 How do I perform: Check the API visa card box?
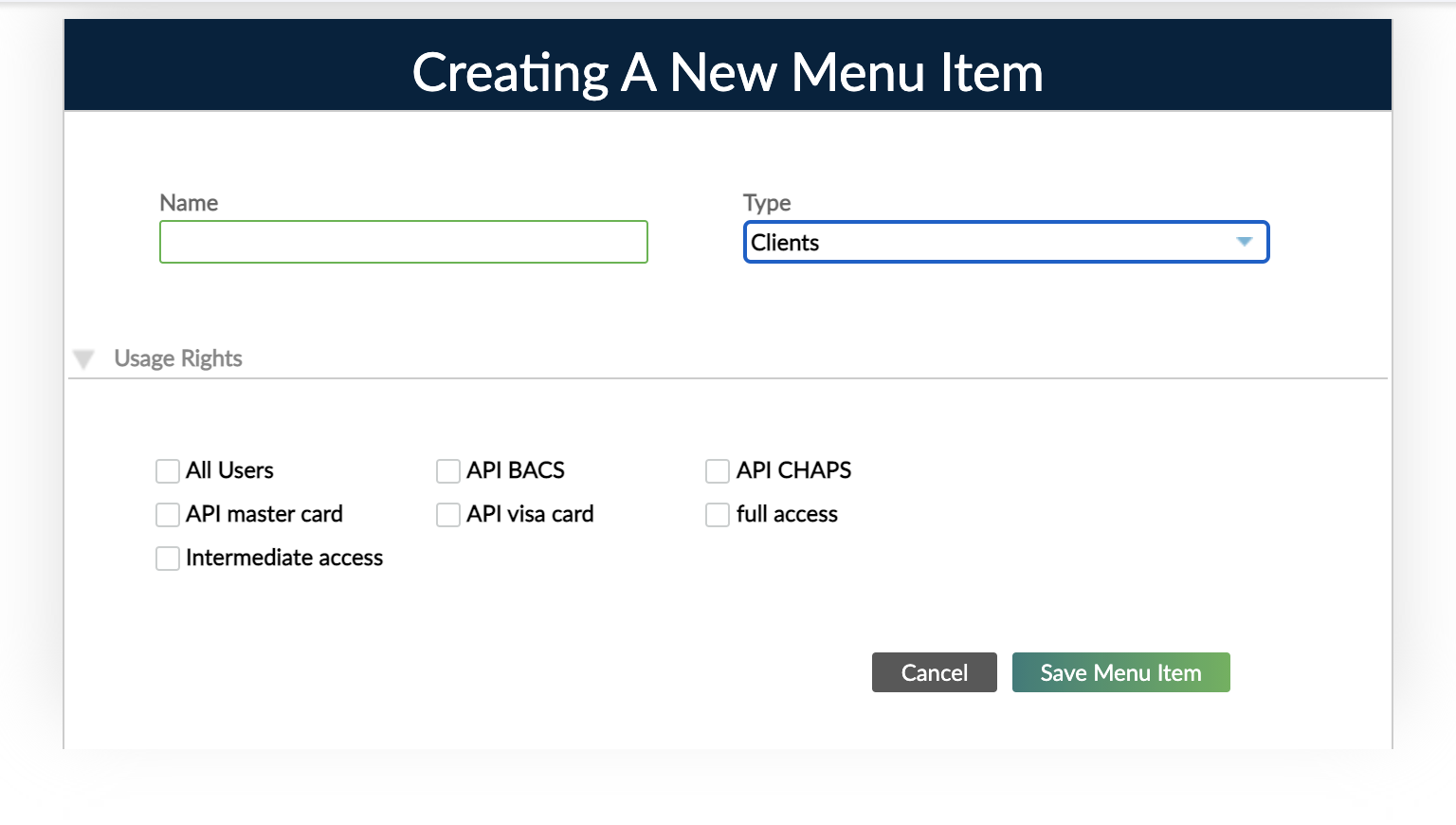coord(447,514)
